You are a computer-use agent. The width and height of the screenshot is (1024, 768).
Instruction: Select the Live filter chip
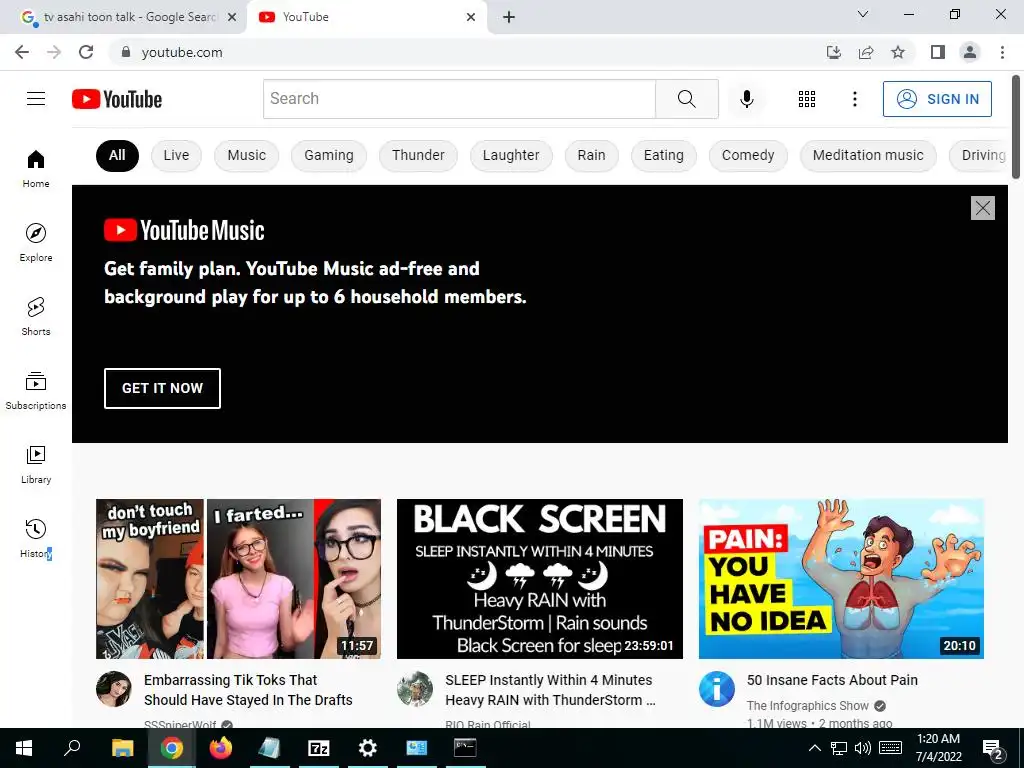[176, 155]
